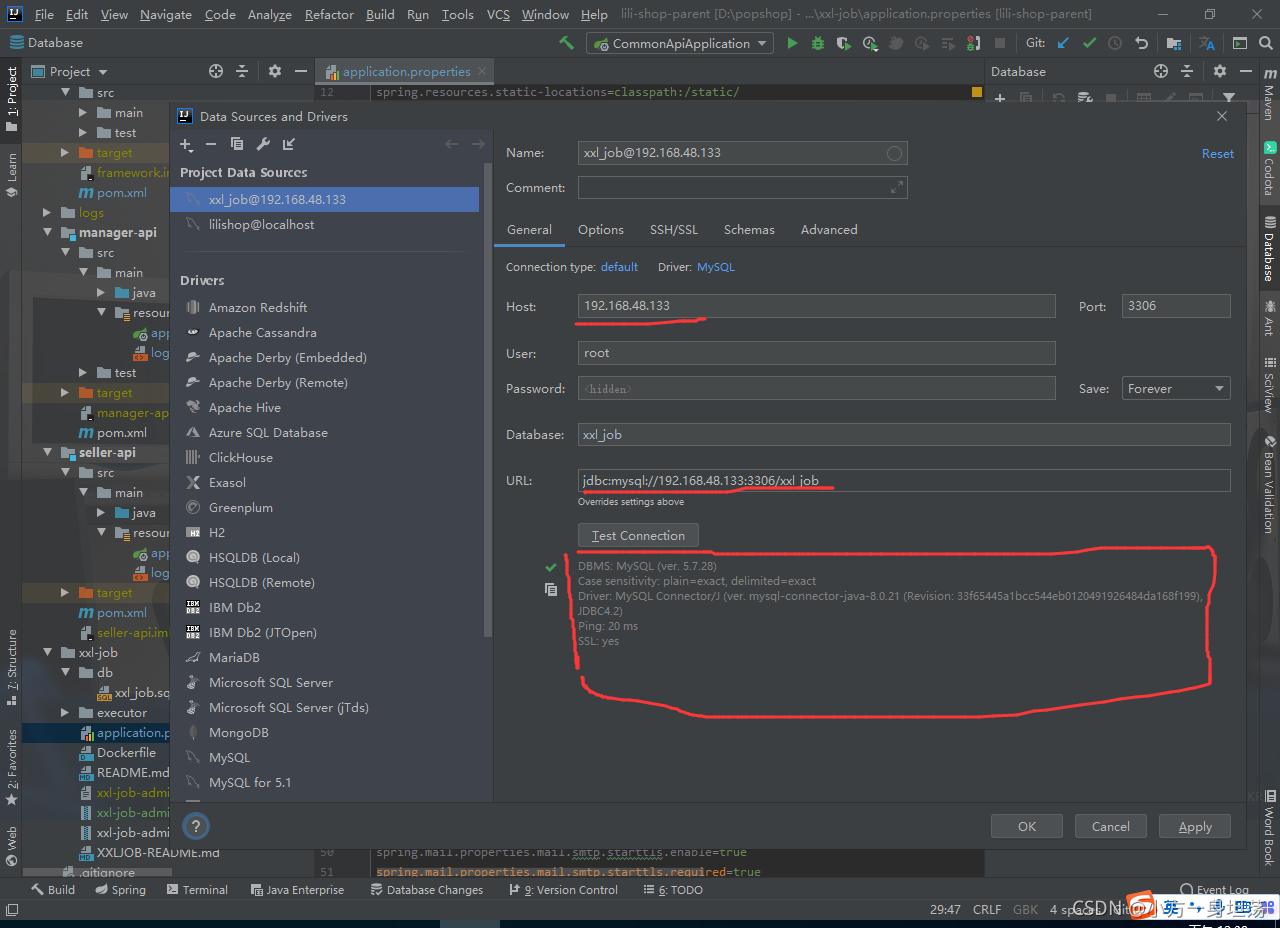Click the Test Connection button
The image size is (1280, 928).
tap(638, 536)
